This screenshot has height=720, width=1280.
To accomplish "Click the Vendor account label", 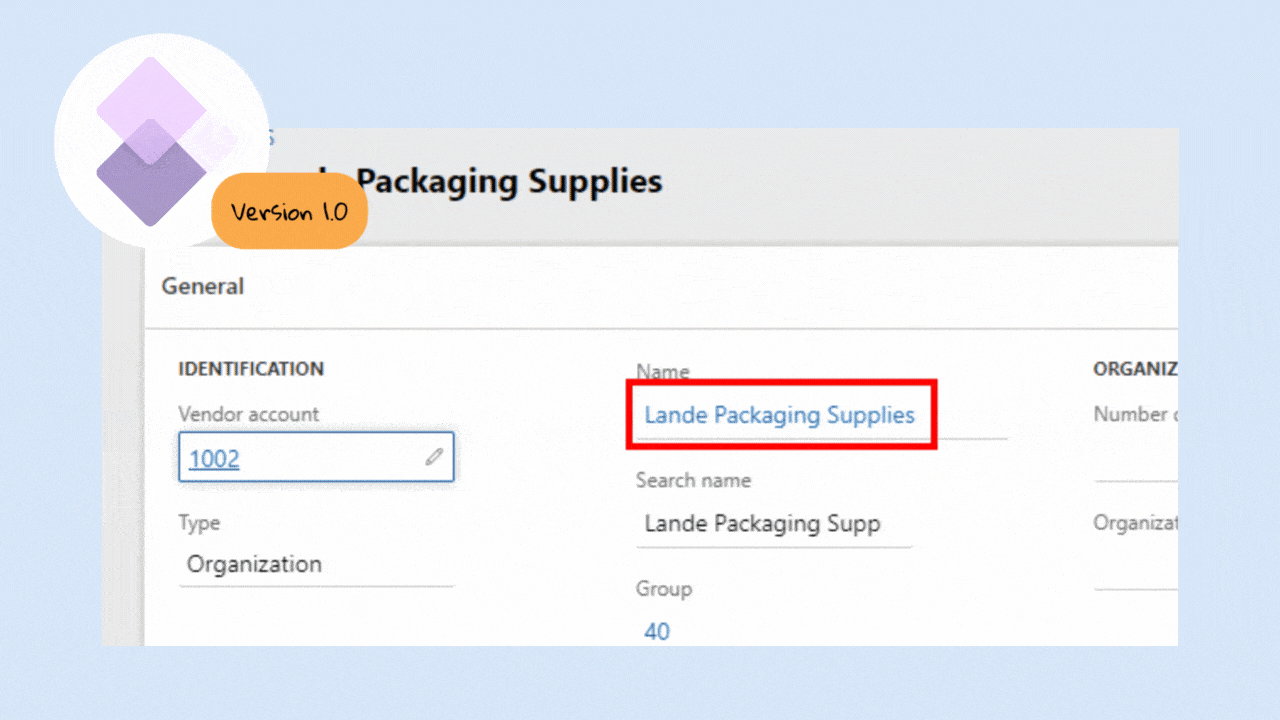I will [x=248, y=414].
